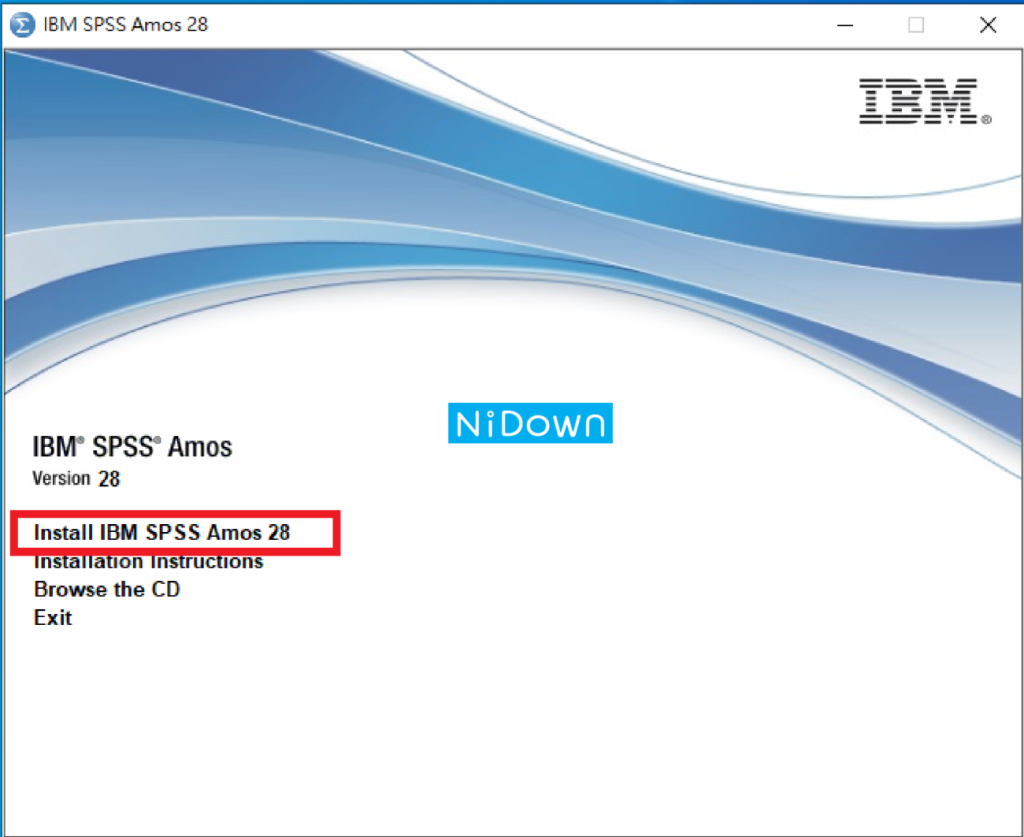Maximize the installer window

click(x=916, y=24)
